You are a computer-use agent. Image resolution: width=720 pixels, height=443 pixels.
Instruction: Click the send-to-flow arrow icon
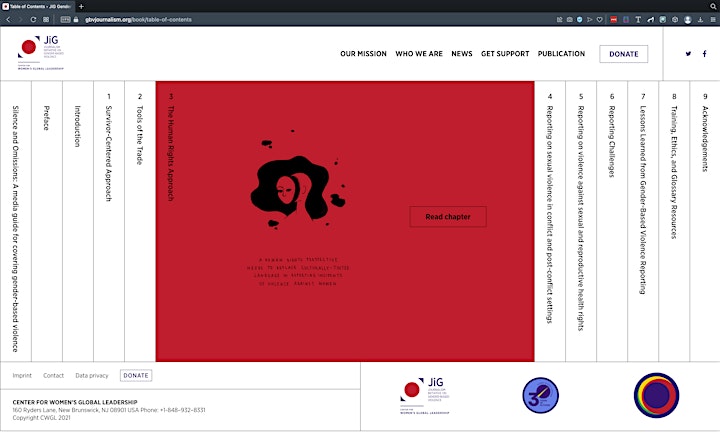(x=590, y=20)
